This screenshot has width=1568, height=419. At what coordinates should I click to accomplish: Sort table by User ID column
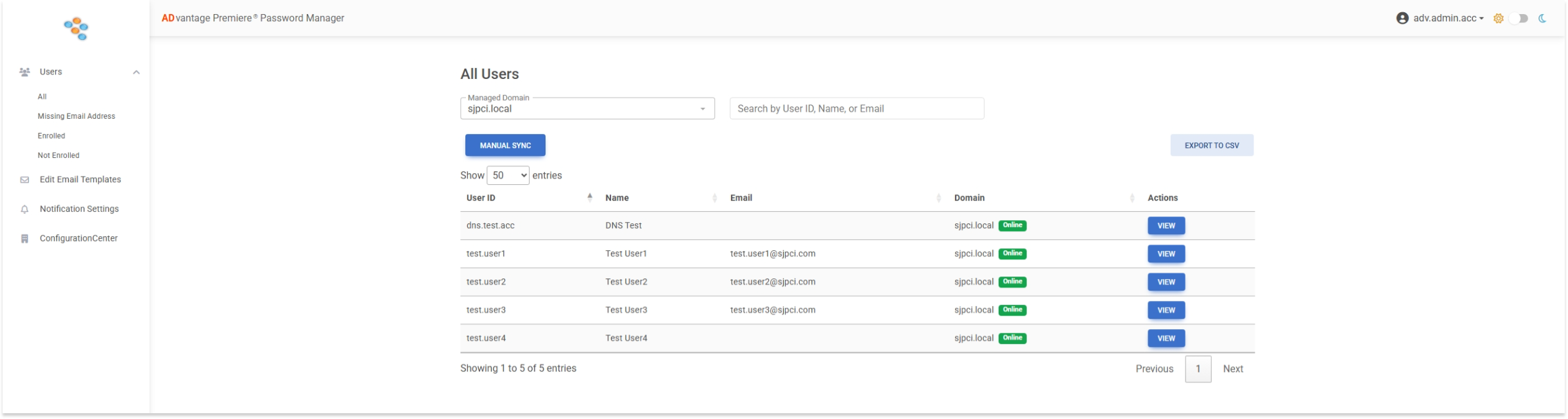click(x=529, y=198)
